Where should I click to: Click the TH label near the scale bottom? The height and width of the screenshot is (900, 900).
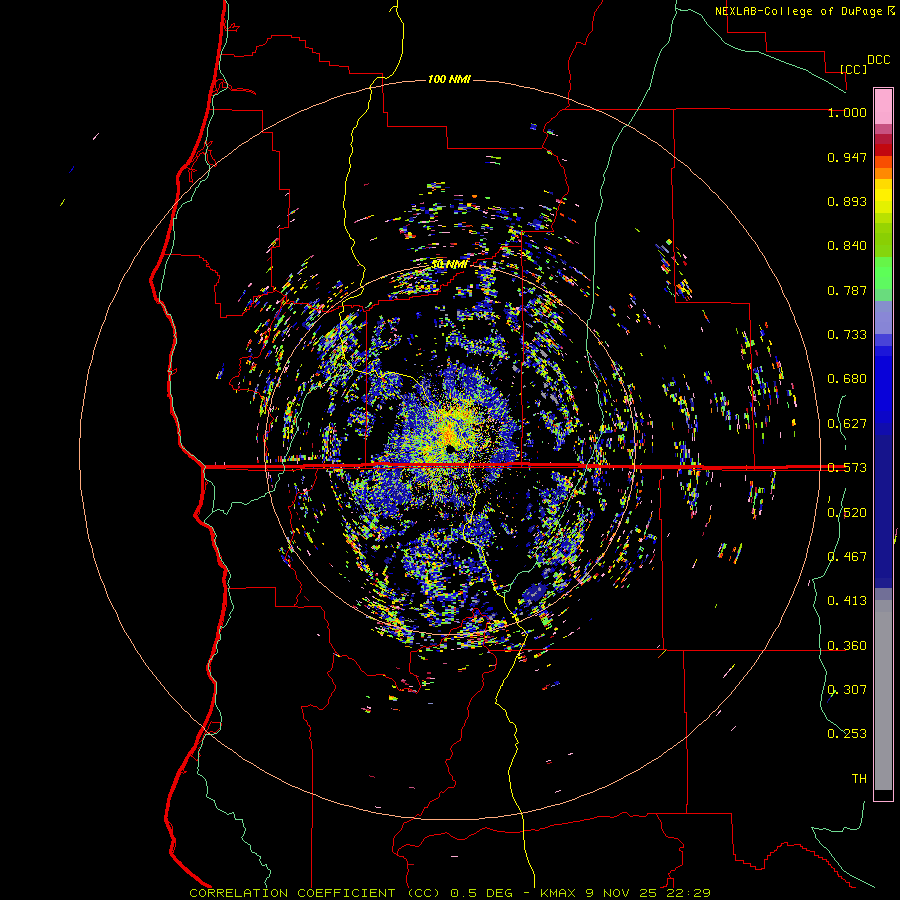point(859,779)
